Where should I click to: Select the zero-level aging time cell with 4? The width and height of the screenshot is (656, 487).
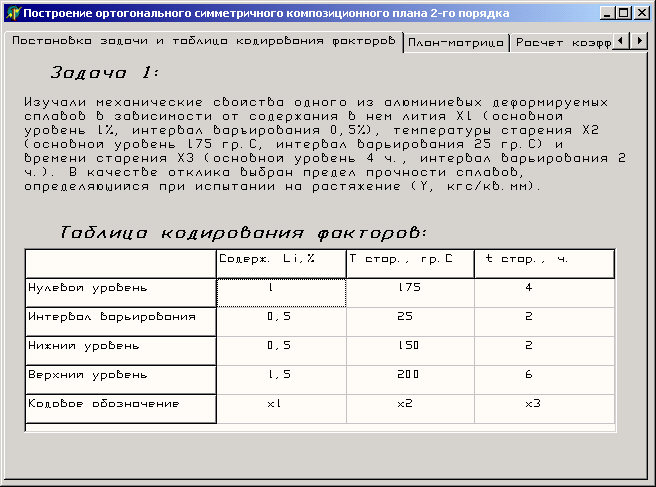(x=545, y=293)
